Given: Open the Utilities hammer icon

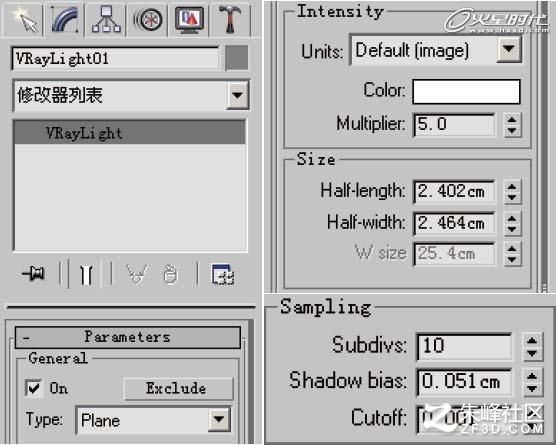Looking at the screenshot, I should pyautogui.click(x=230, y=20).
